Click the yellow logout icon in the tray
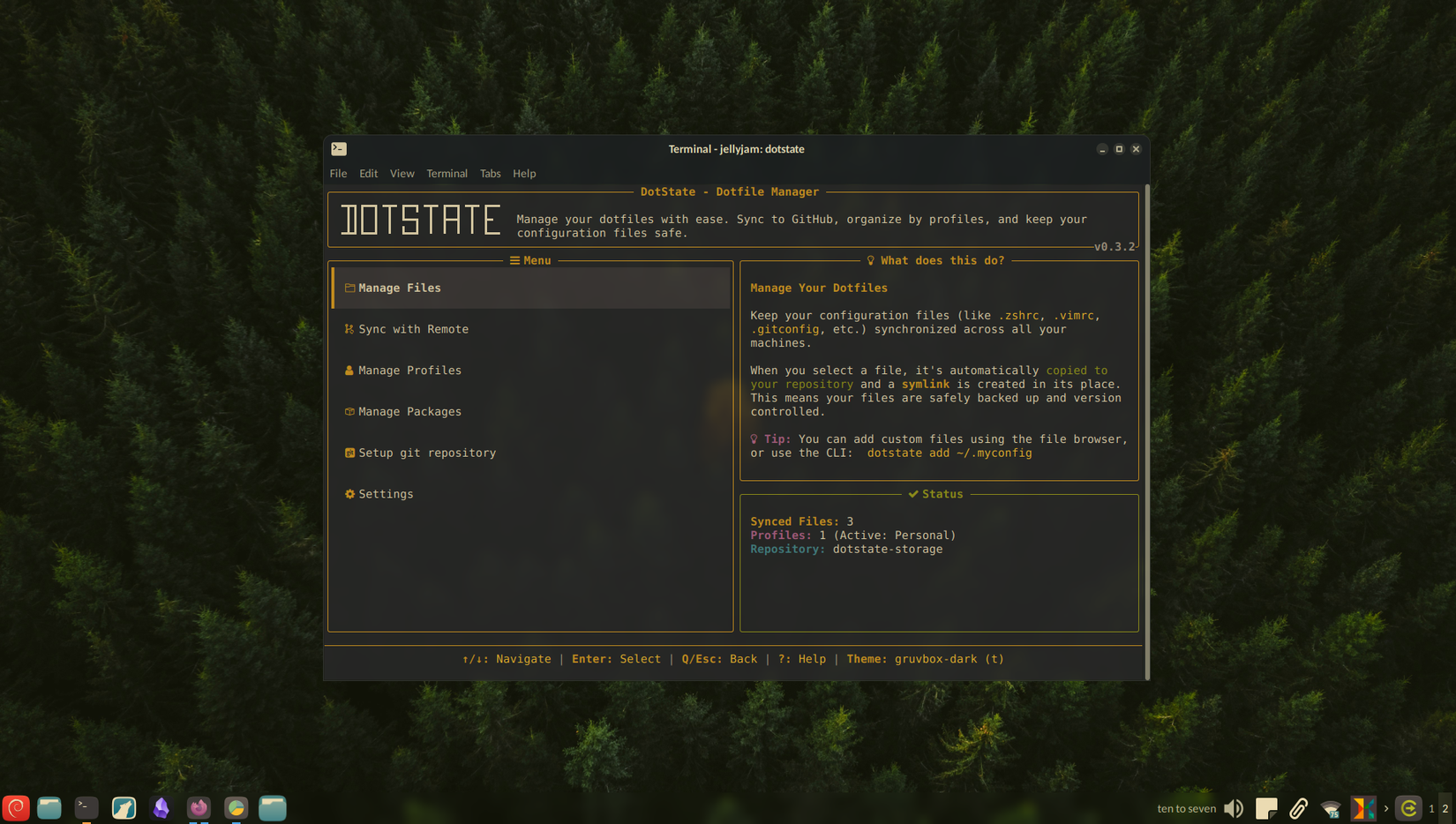This screenshot has height=824, width=1456. coord(1408,808)
